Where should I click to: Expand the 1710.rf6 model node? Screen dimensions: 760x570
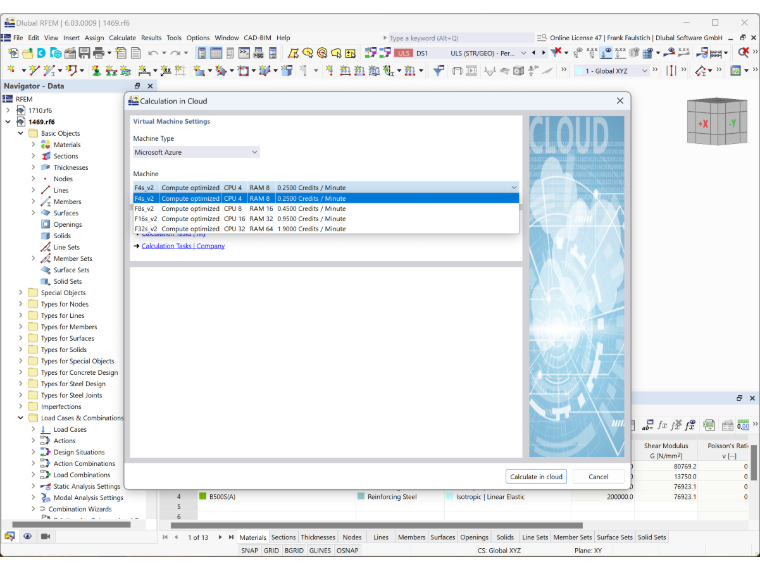pos(8,111)
